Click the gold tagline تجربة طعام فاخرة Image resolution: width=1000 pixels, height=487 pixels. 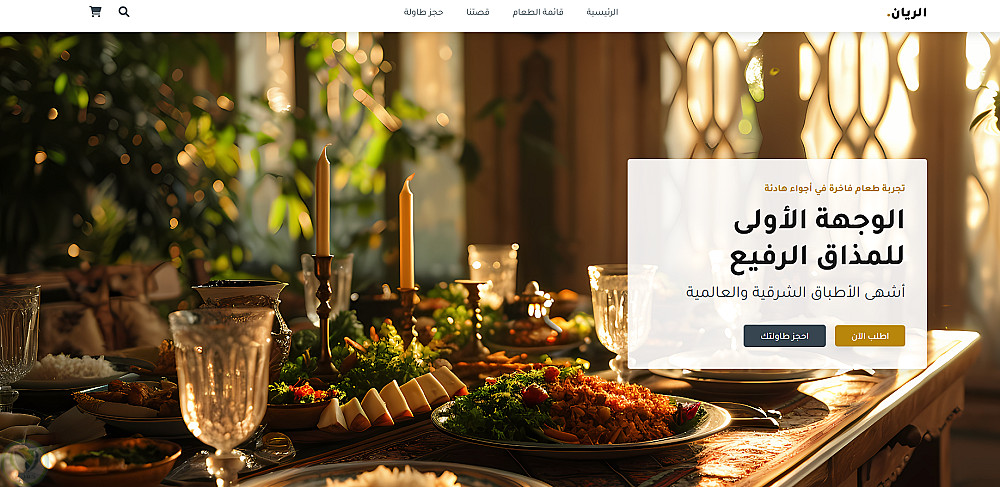click(835, 188)
